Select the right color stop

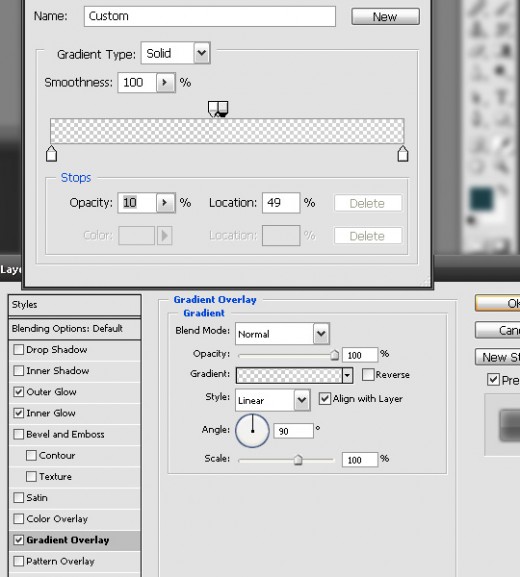click(403, 153)
